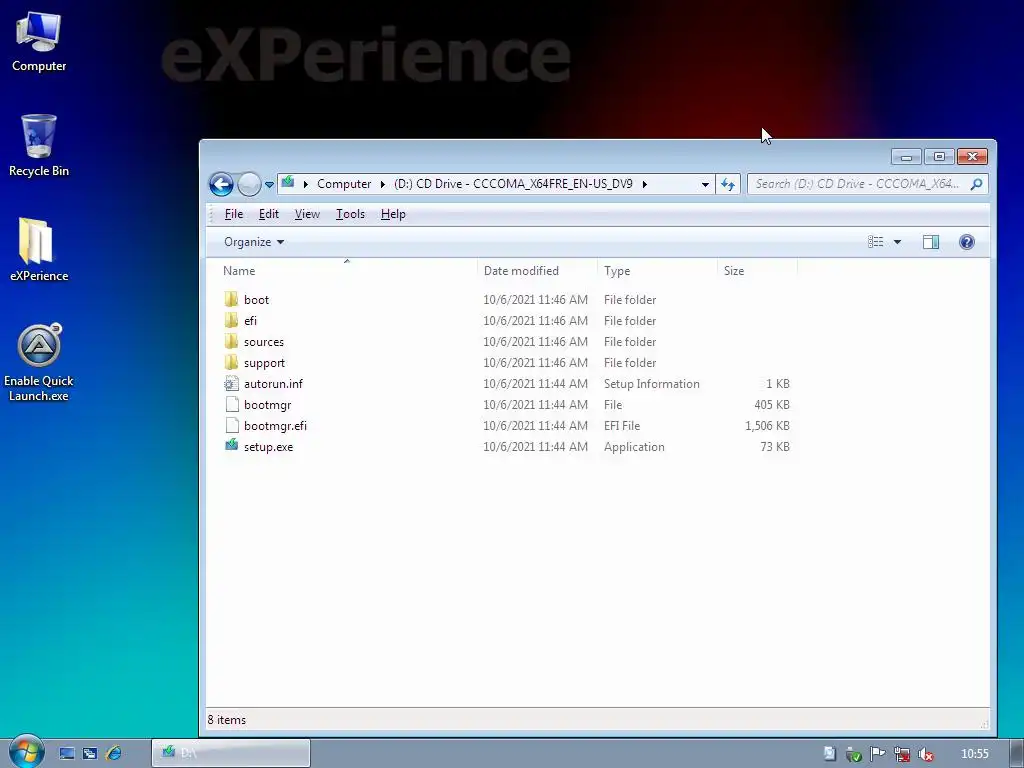Screen dimensions: 1024x768
Task: Select the sources folder icon
Action: pos(231,342)
